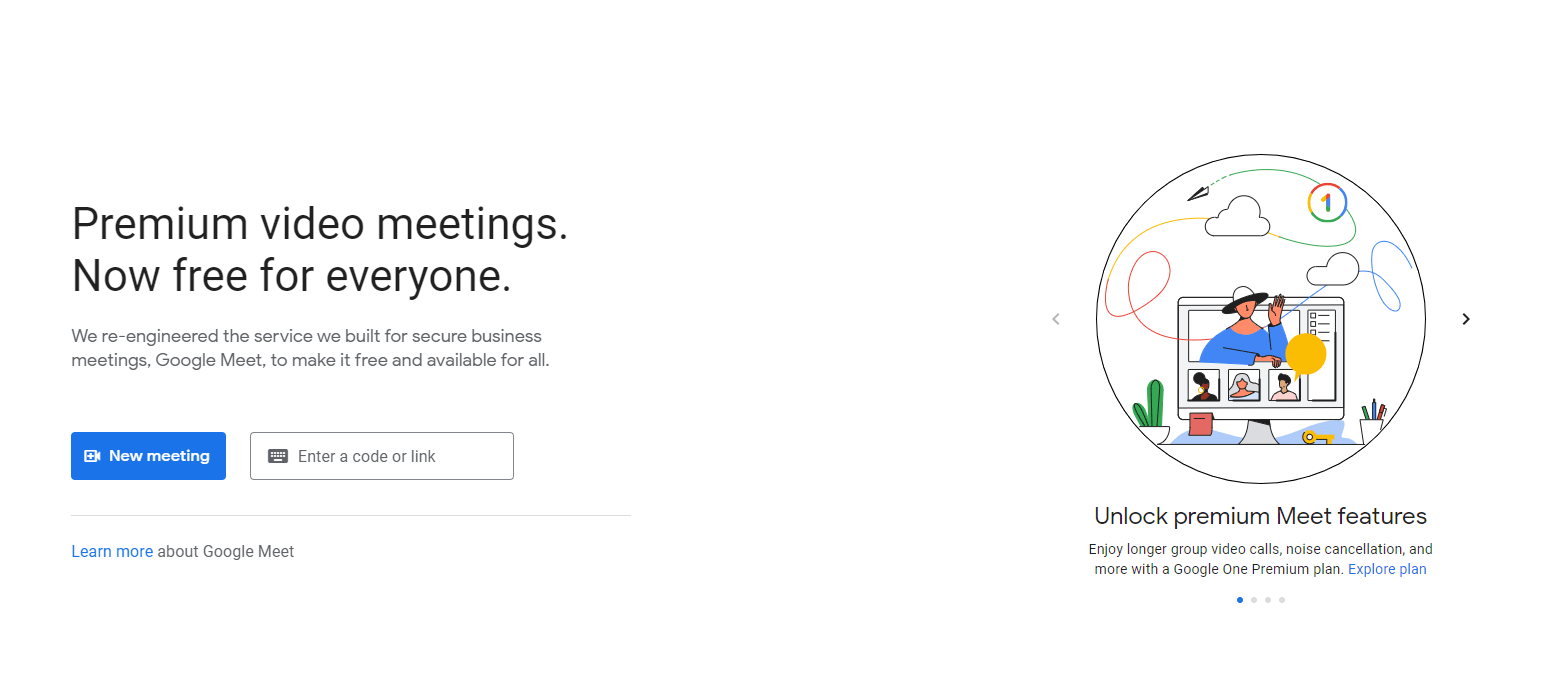Screen dimensions: 1550x700
Task: Click the video camera icon on New meeting button
Action: pos(90,455)
